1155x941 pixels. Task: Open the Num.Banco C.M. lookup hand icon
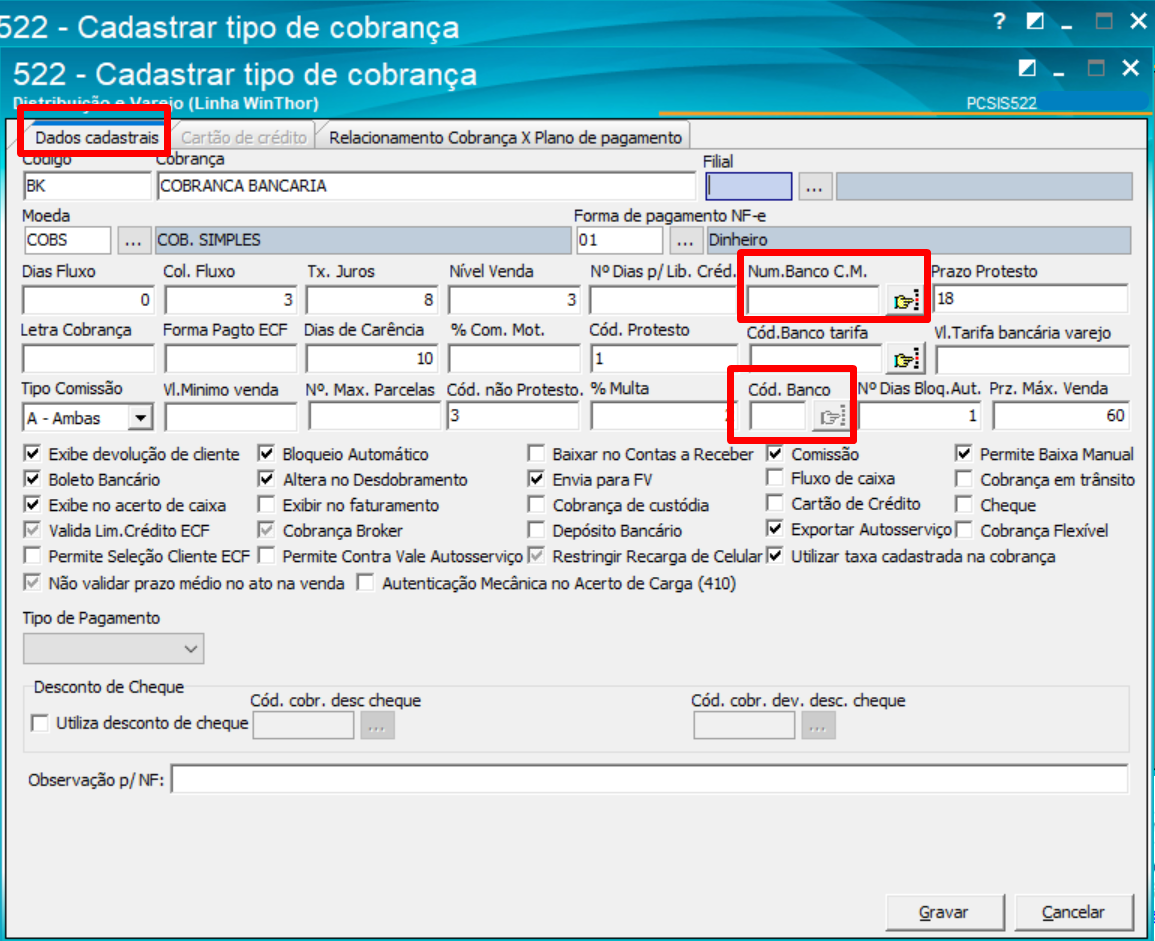tap(905, 300)
